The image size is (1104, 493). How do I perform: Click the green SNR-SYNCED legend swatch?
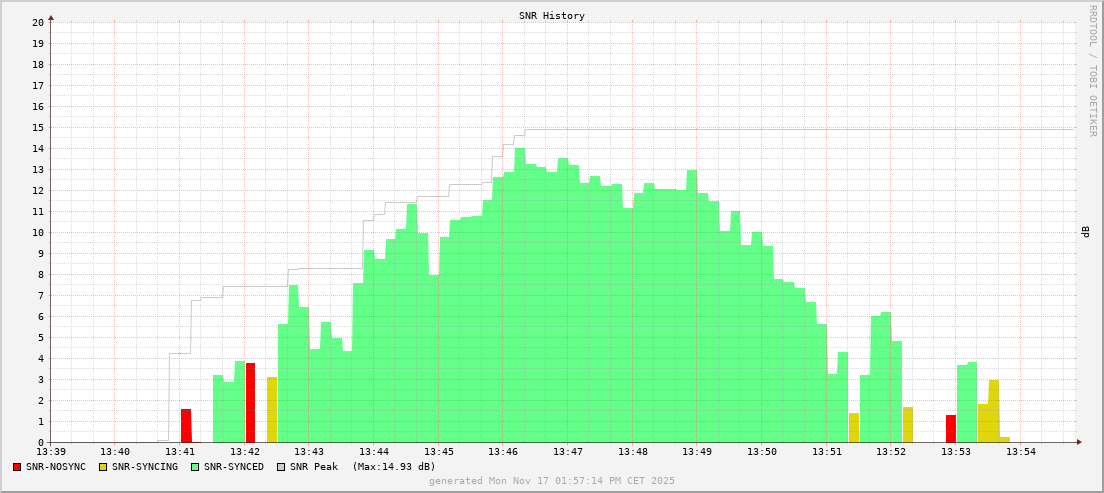195,467
